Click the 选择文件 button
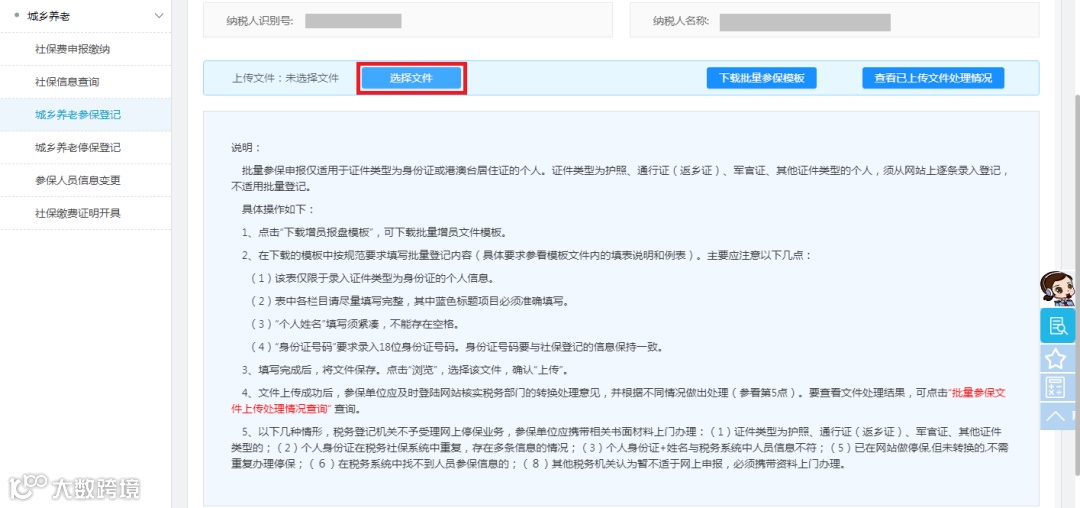 click(x=411, y=78)
